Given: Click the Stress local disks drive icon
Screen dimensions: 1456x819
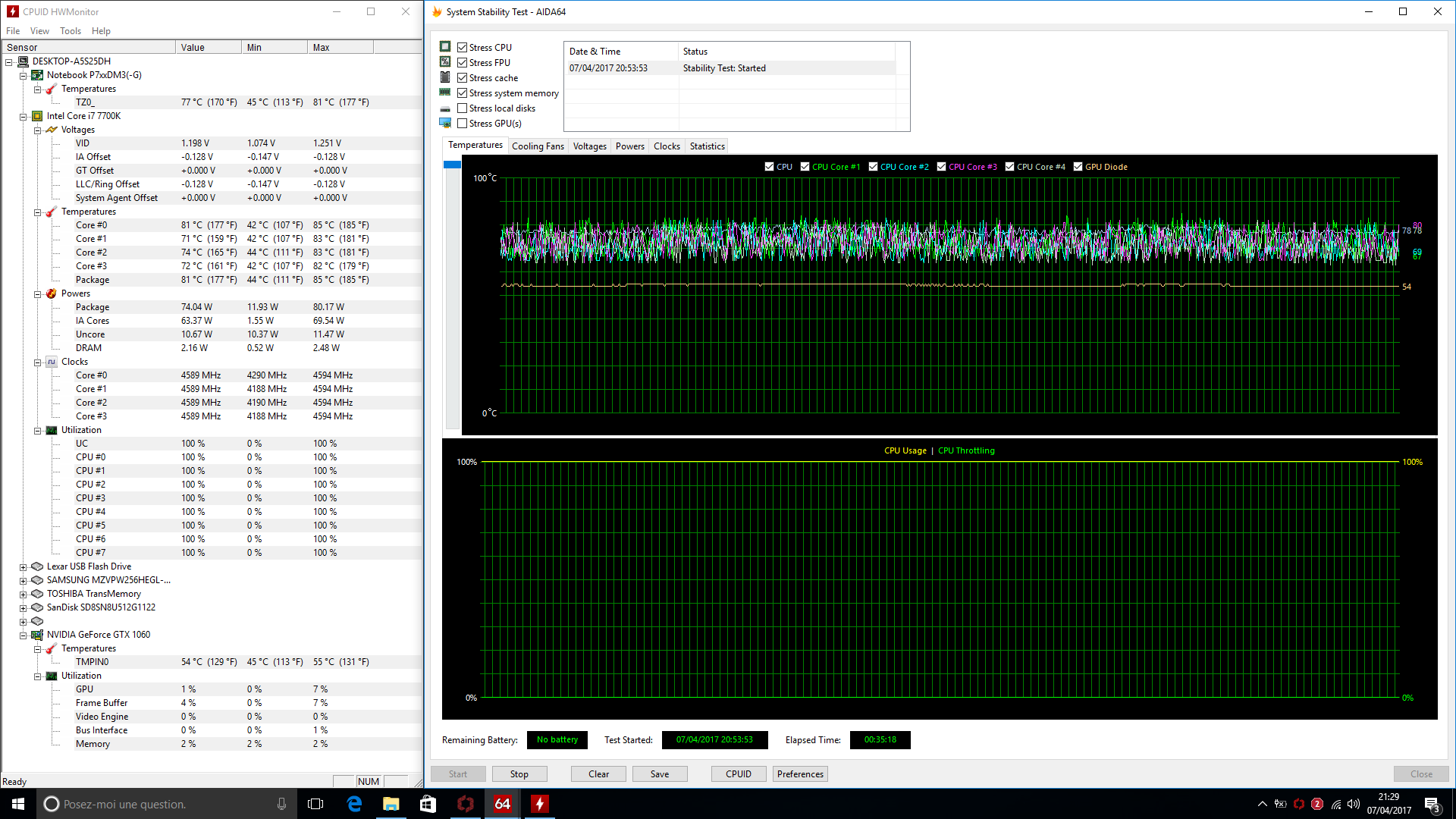Looking at the screenshot, I should [445, 108].
